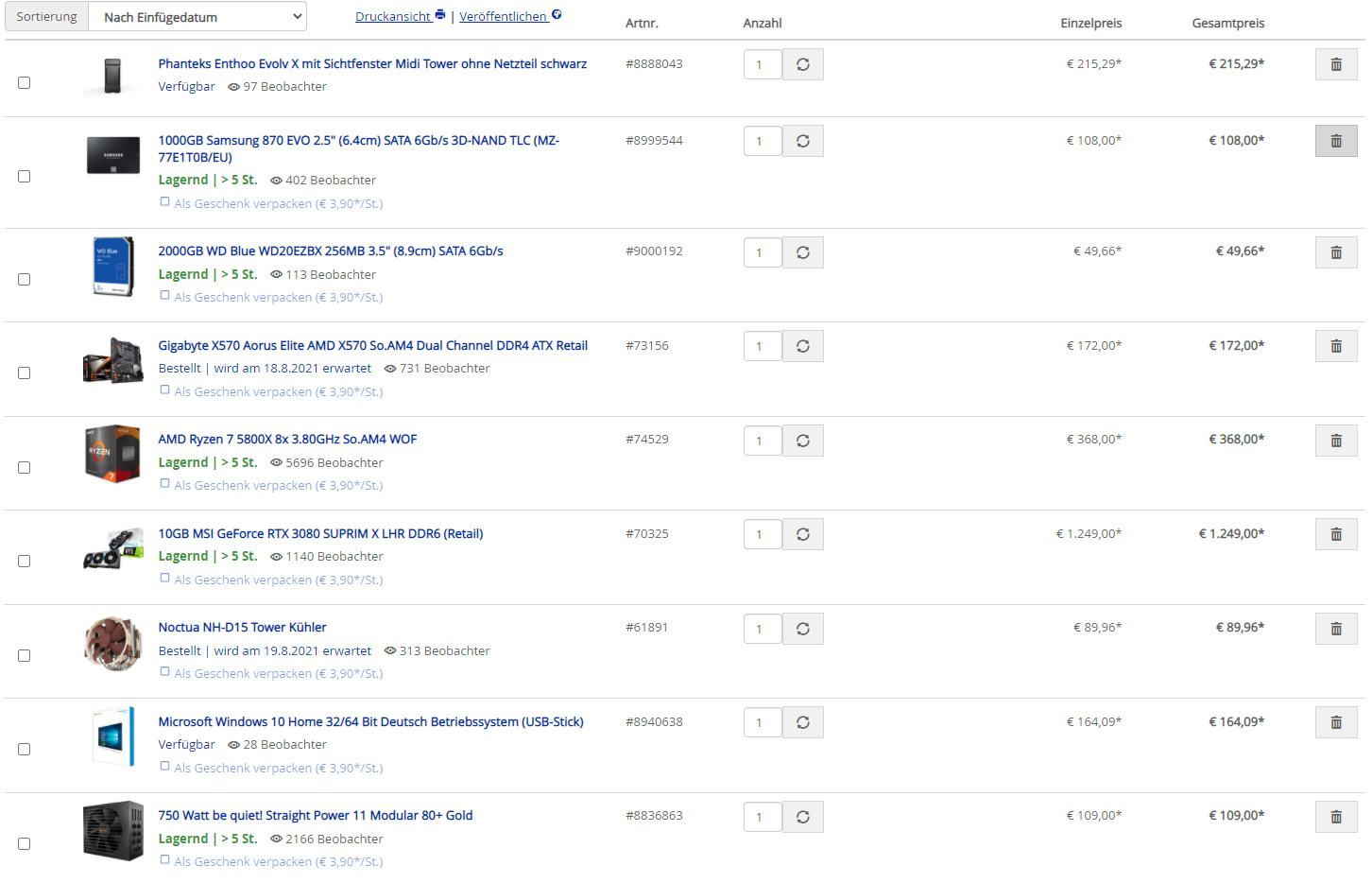
Task: Trash the MSI GeForce RTX 3080 entry
Action: click(1335, 534)
